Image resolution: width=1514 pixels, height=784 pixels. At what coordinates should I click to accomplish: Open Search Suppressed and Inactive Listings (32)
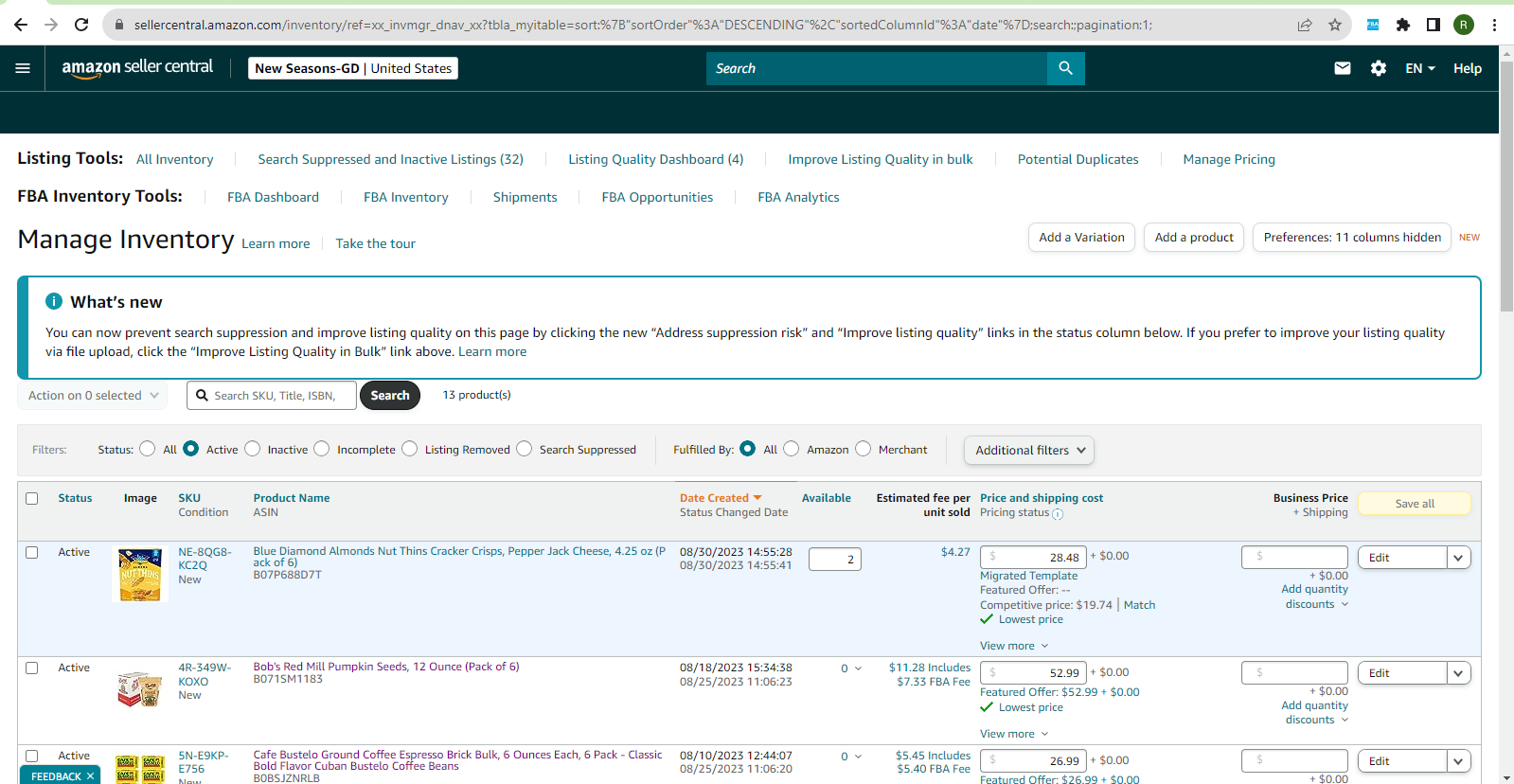391,159
